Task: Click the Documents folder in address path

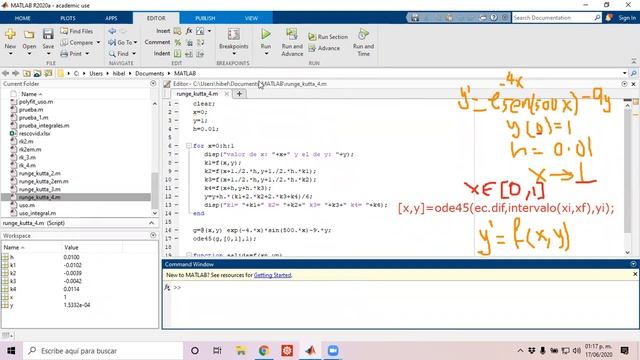Action: click(x=149, y=73)
